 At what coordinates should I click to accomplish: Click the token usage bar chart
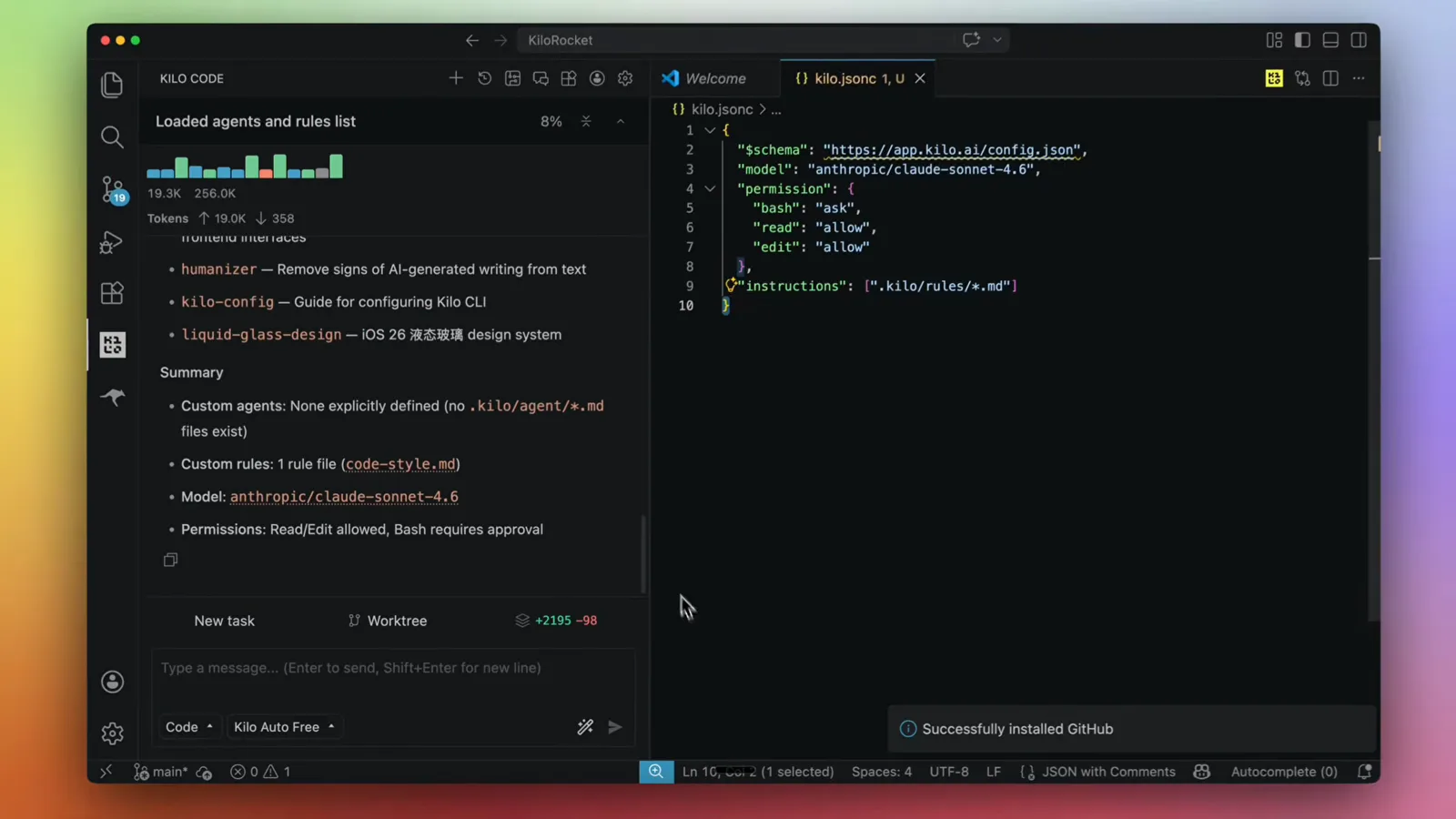click(x=245, y=167)
